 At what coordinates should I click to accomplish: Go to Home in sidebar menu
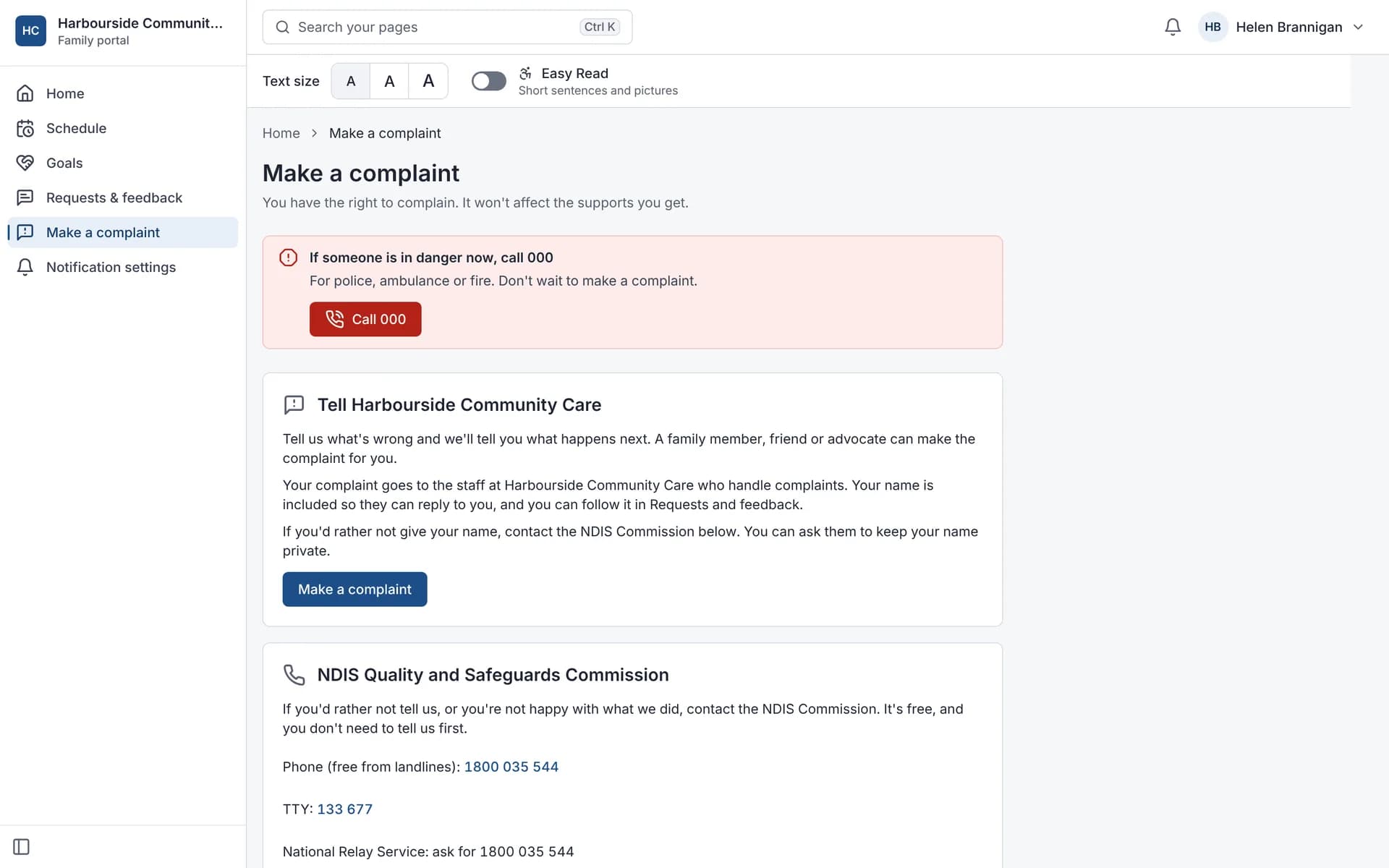coord(122,93)
